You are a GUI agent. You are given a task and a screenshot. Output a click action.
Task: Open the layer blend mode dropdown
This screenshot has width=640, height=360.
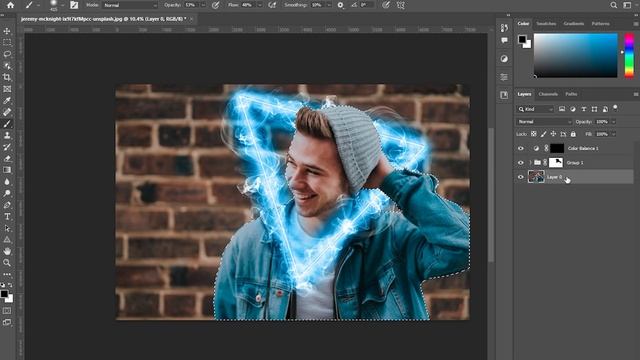point(544,122)
